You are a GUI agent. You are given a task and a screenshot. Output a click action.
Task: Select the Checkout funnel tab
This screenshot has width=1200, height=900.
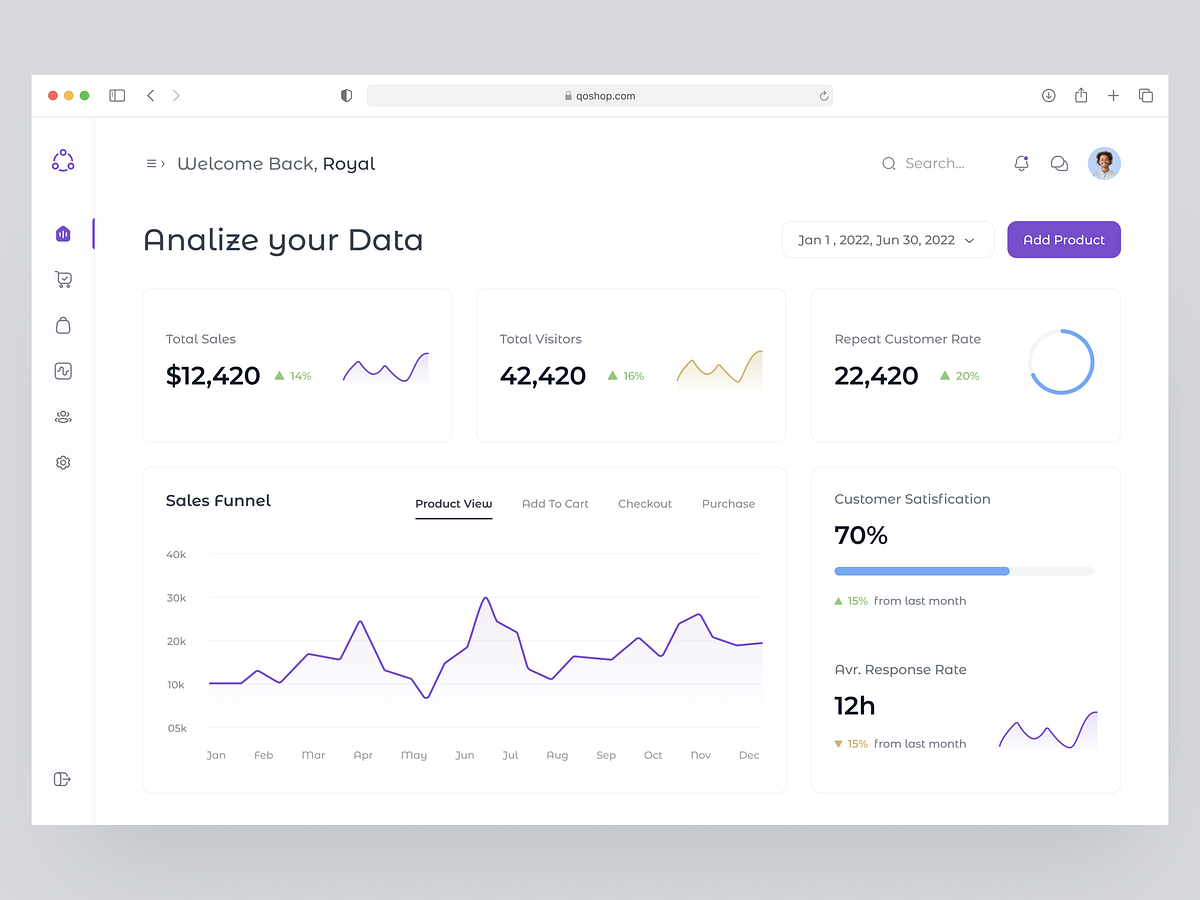coord(644,504)
